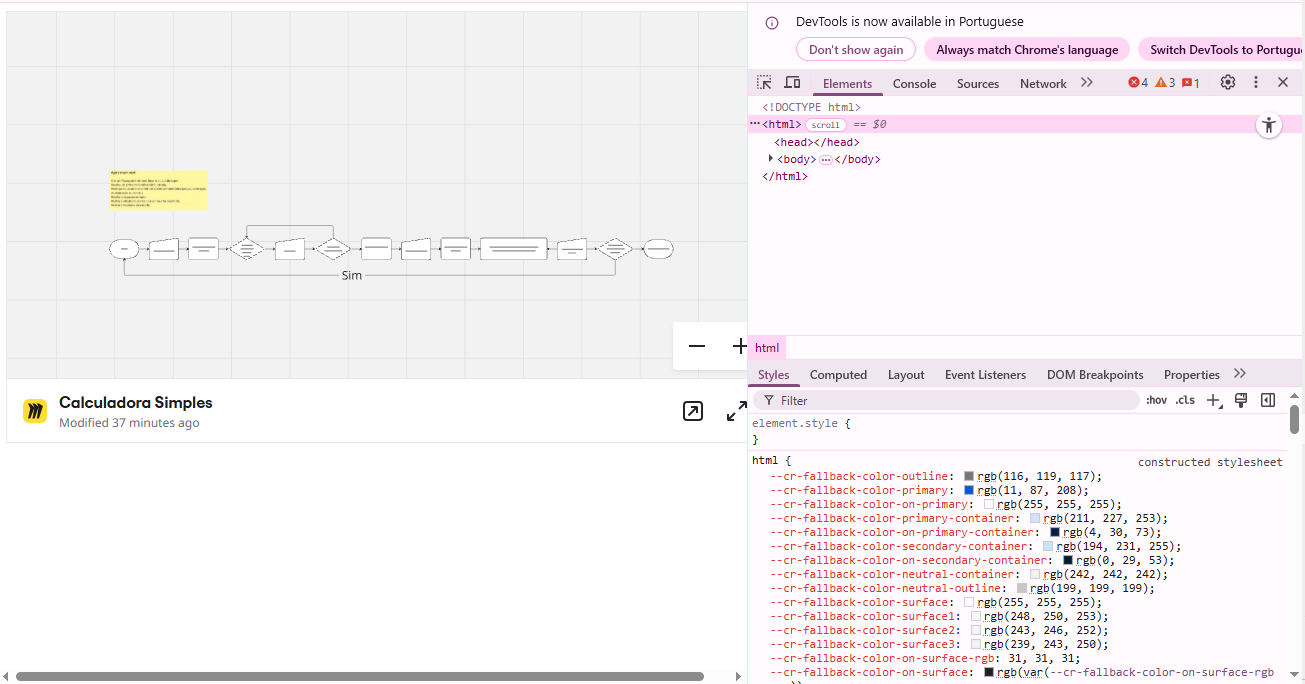Open the DevTools three-dot customize menu
The height and width of the screenshot is (684, 1305).
(1256, 83)
